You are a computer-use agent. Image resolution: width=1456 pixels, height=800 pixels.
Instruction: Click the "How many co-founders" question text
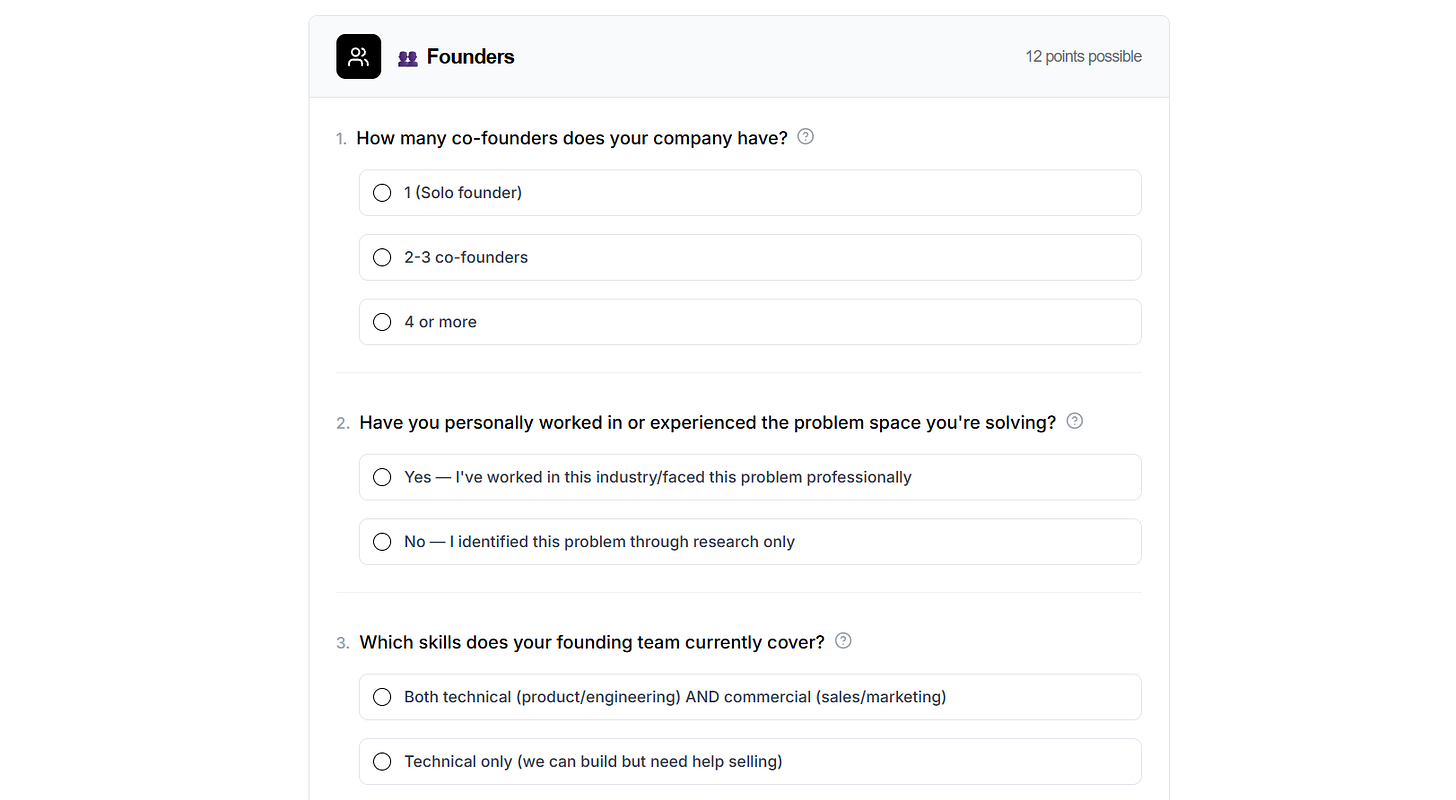(572, 138)
